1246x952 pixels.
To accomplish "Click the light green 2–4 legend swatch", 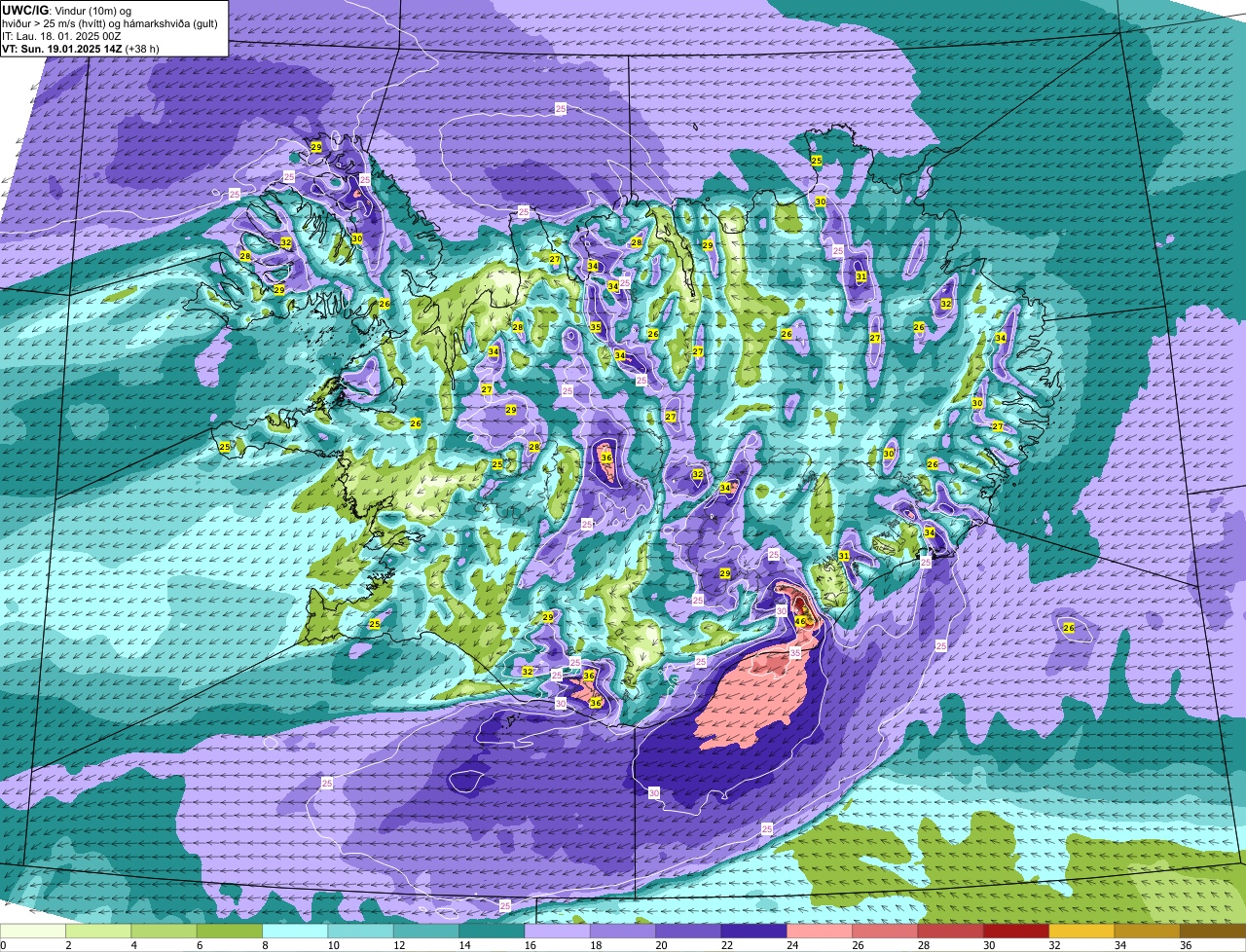I will point(98,932).
